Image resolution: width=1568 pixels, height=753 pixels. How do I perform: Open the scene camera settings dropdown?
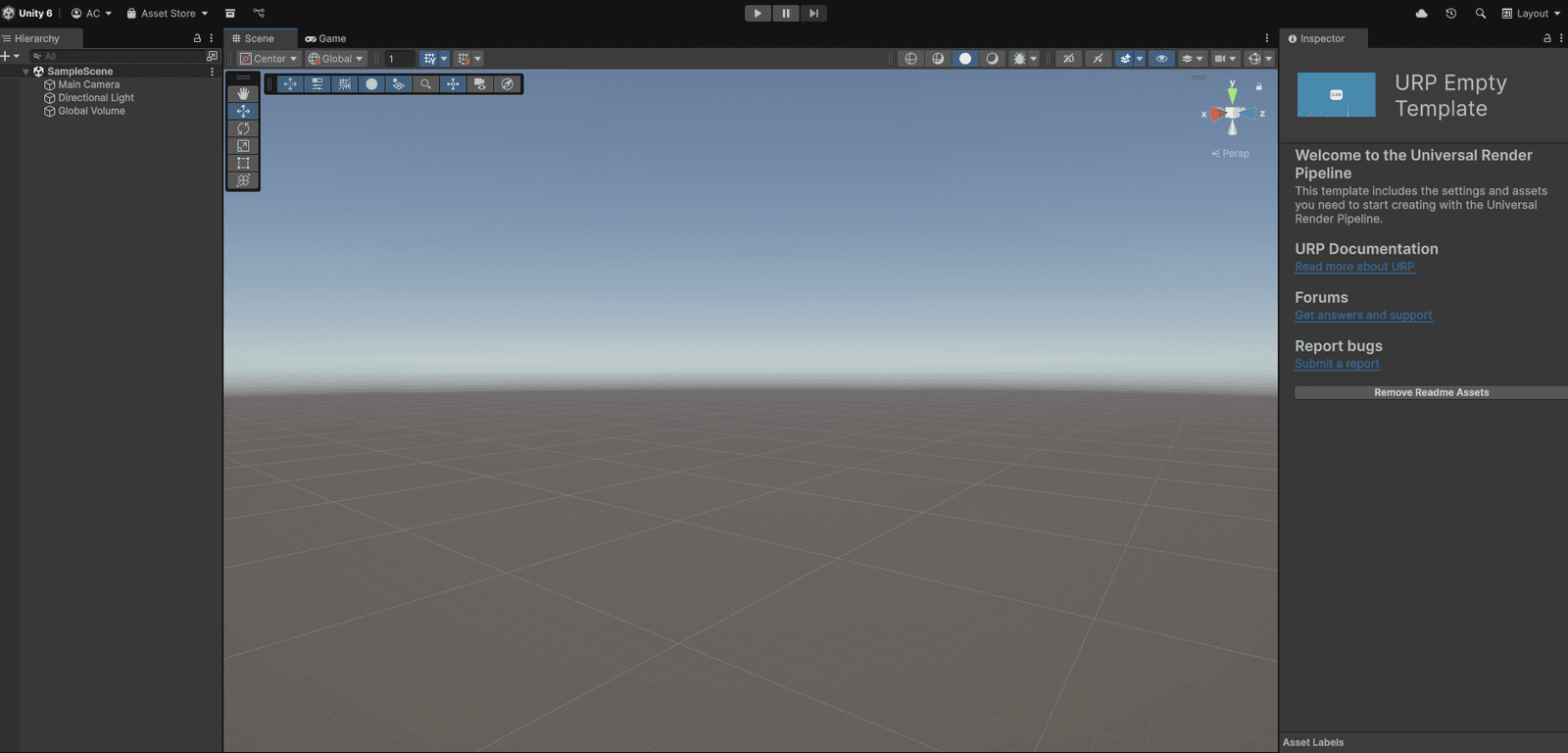(x=1225, y=59)
